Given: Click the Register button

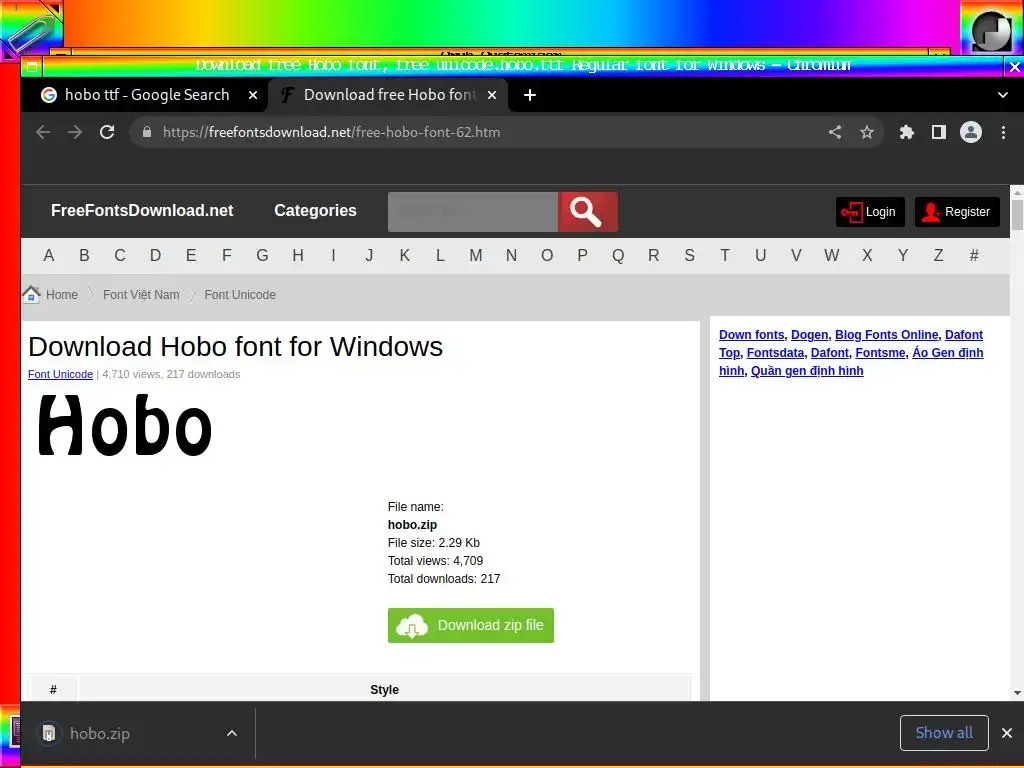Looking at the screenshot, I should 957,212.
